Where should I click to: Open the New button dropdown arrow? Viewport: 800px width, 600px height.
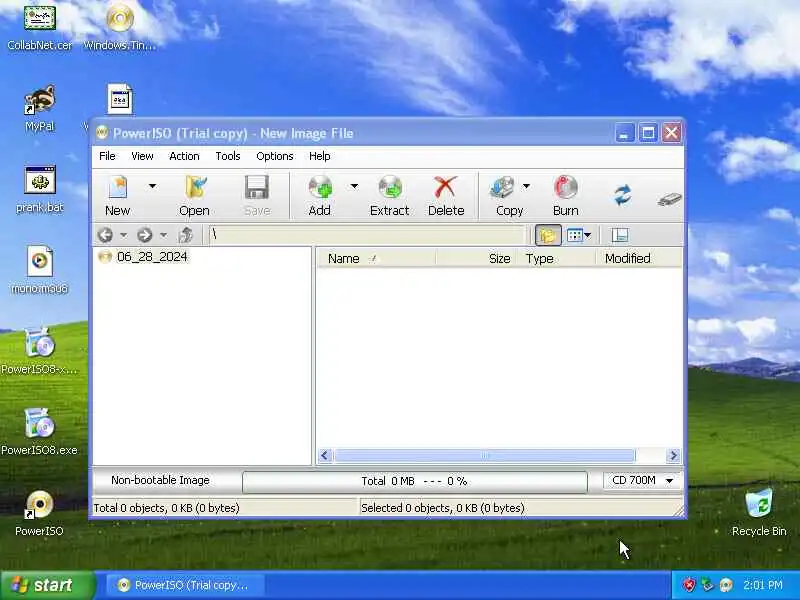[152, 186]
